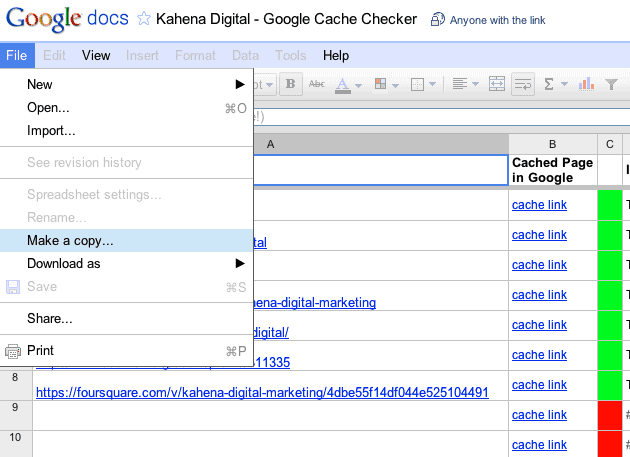Click the filter funnel icon
The image size is (630, 457).
click(611, 84)
